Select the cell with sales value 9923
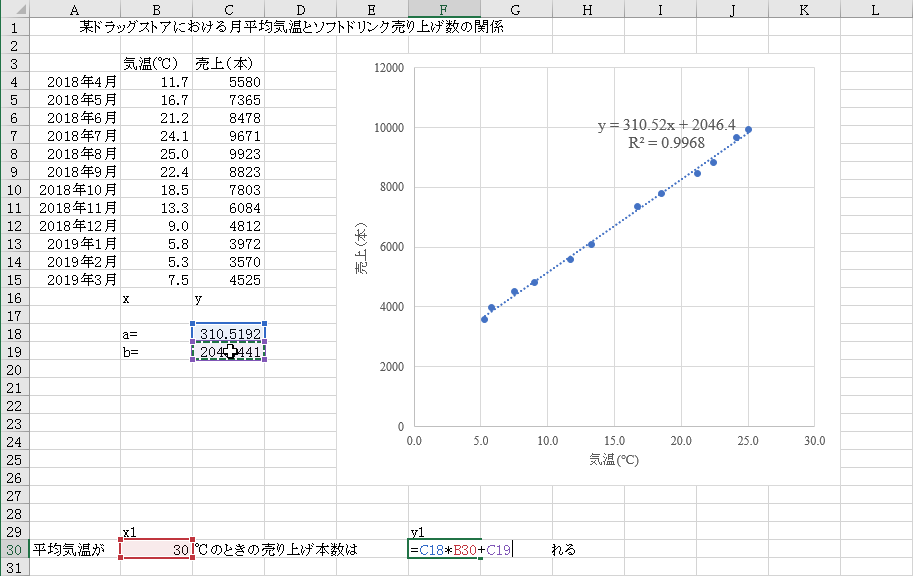Image resolution: width=913 pixels, height=576 pixels. (228, 154)
